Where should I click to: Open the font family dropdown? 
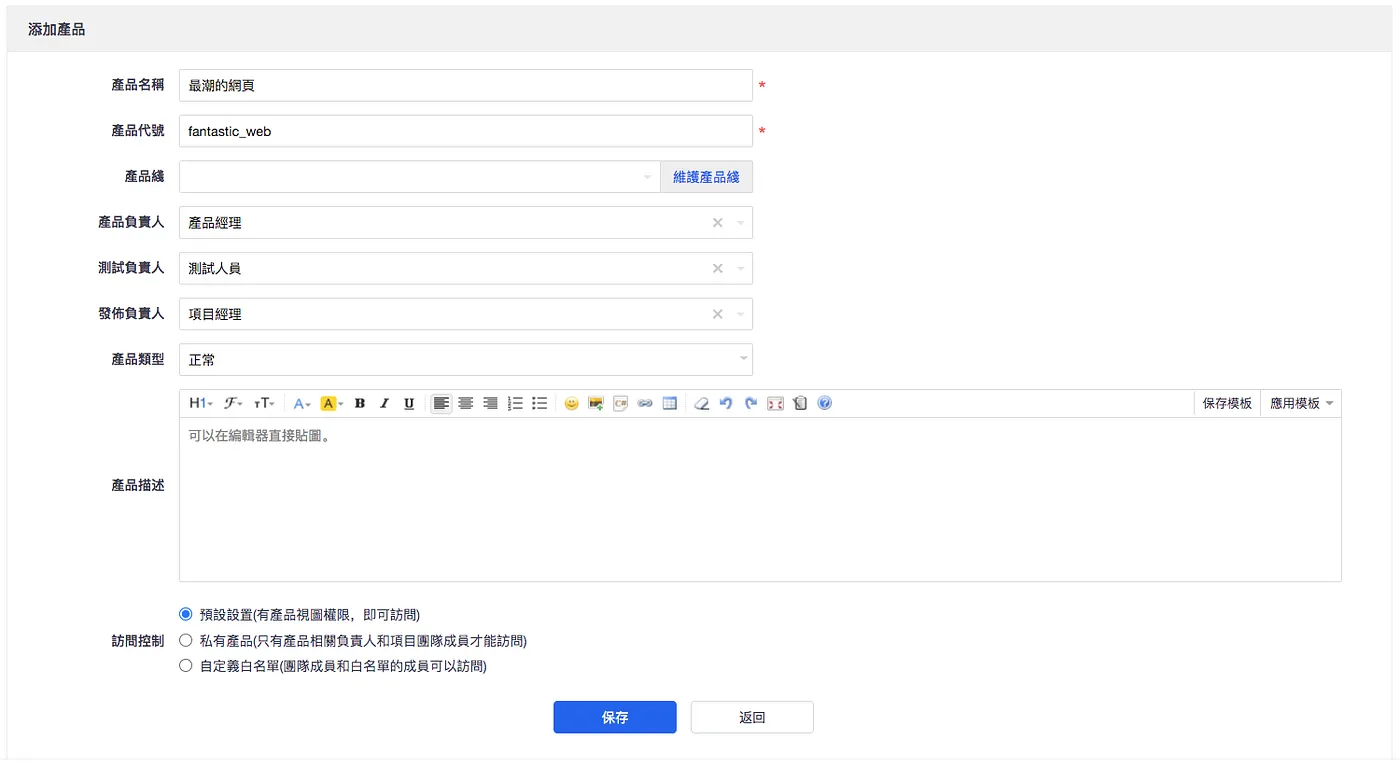click(233, 404)
